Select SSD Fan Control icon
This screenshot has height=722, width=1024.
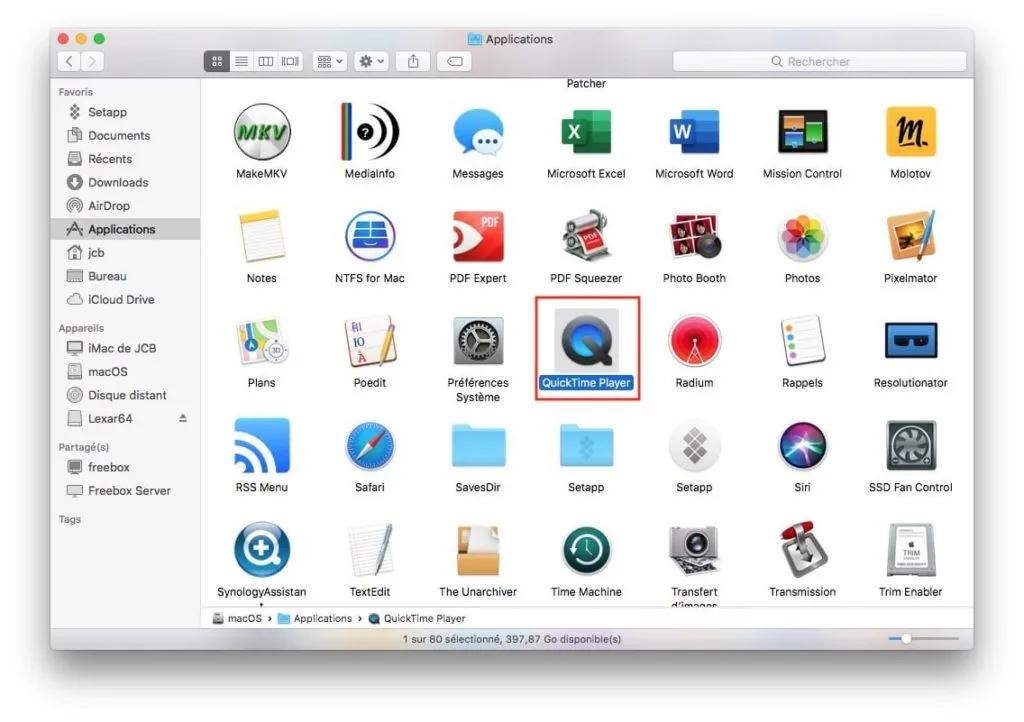910,446
